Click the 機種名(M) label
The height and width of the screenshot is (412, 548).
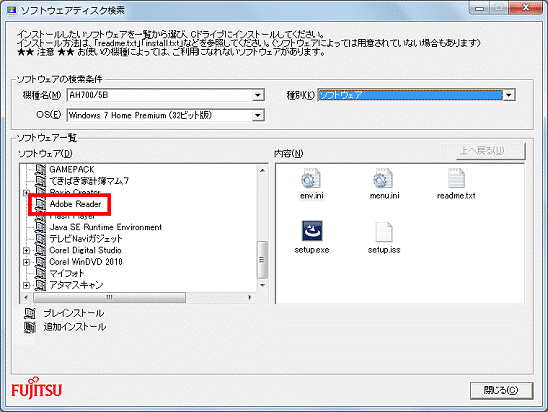42,95
